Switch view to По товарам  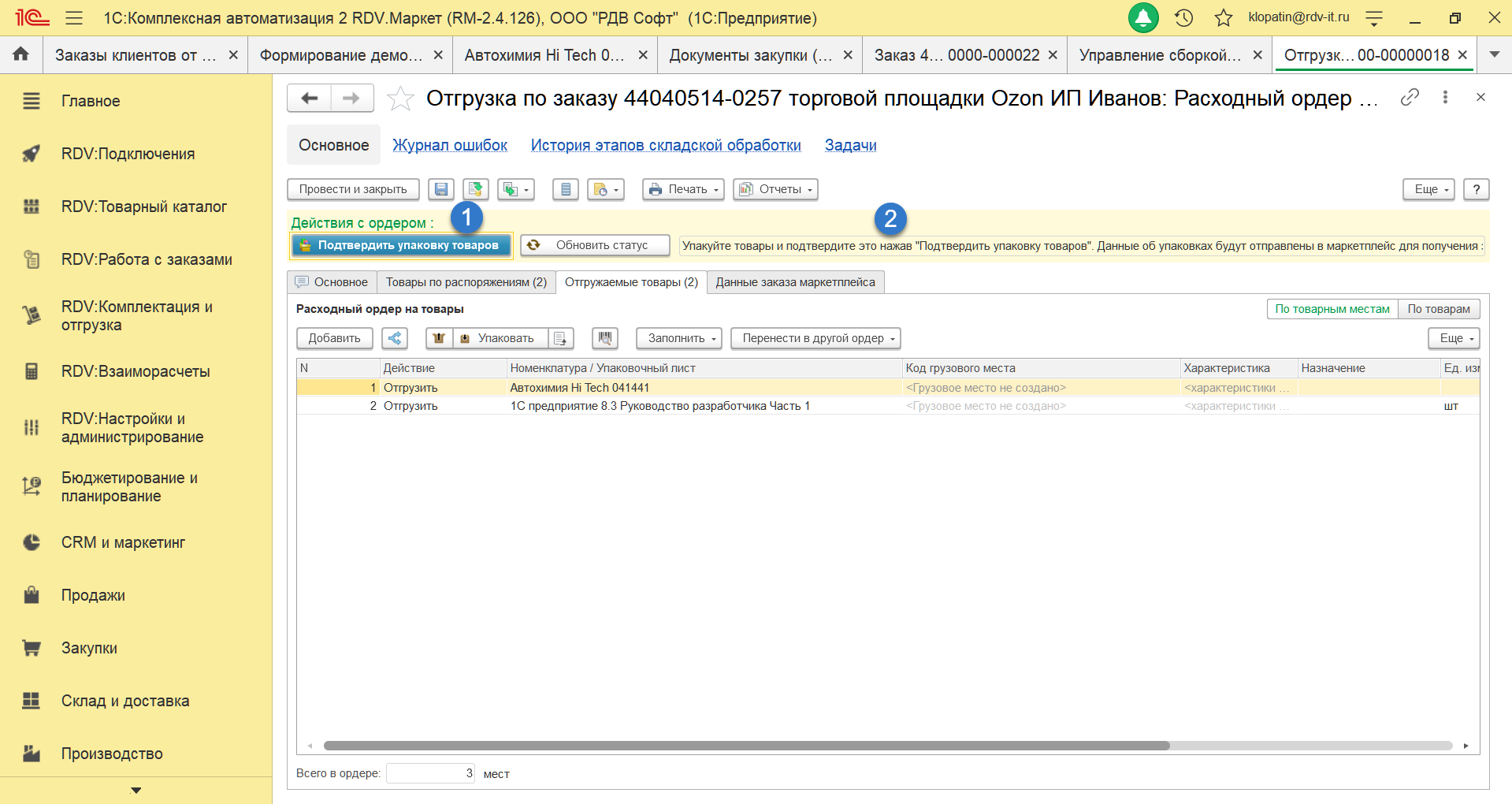1438,309
